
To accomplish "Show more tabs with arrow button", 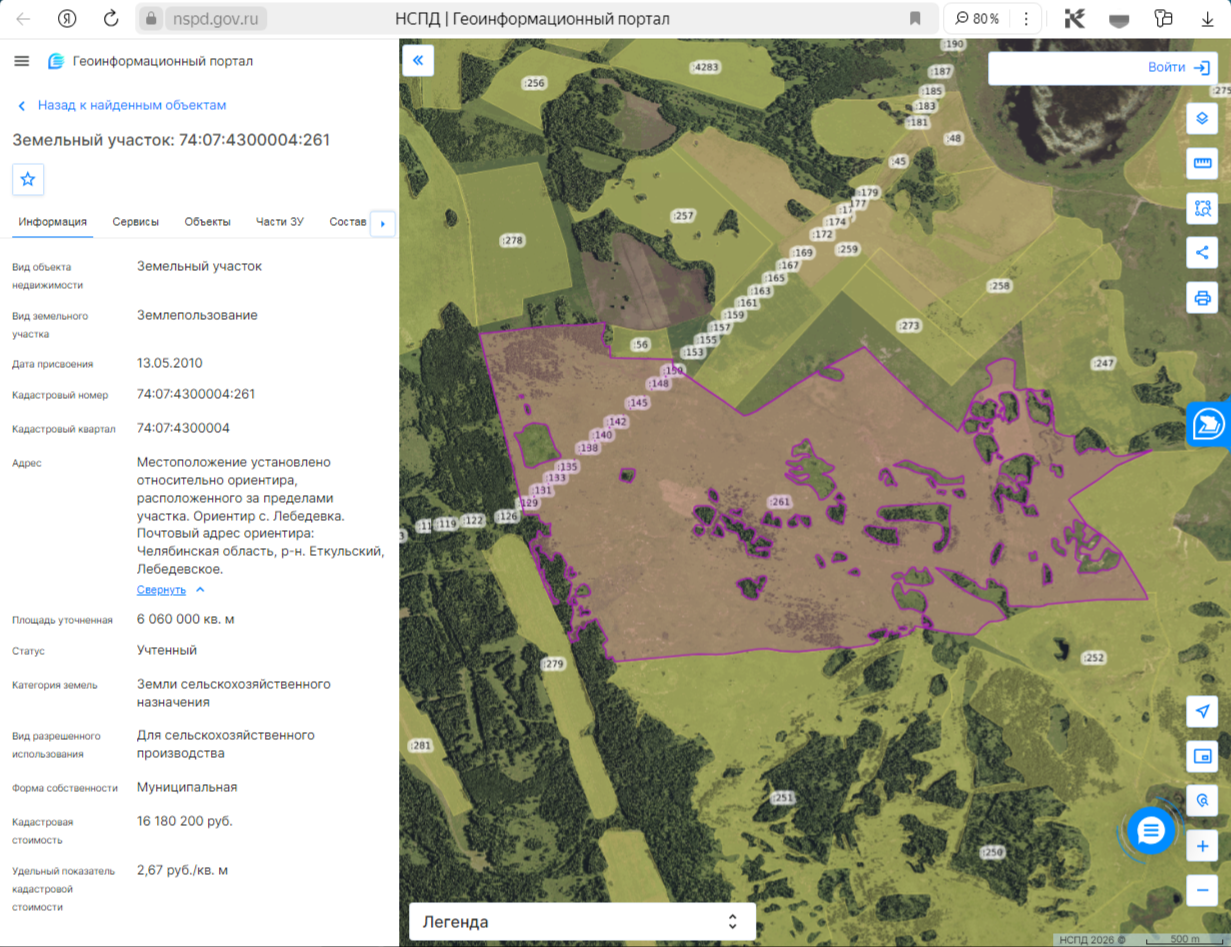I will point(383,224).
